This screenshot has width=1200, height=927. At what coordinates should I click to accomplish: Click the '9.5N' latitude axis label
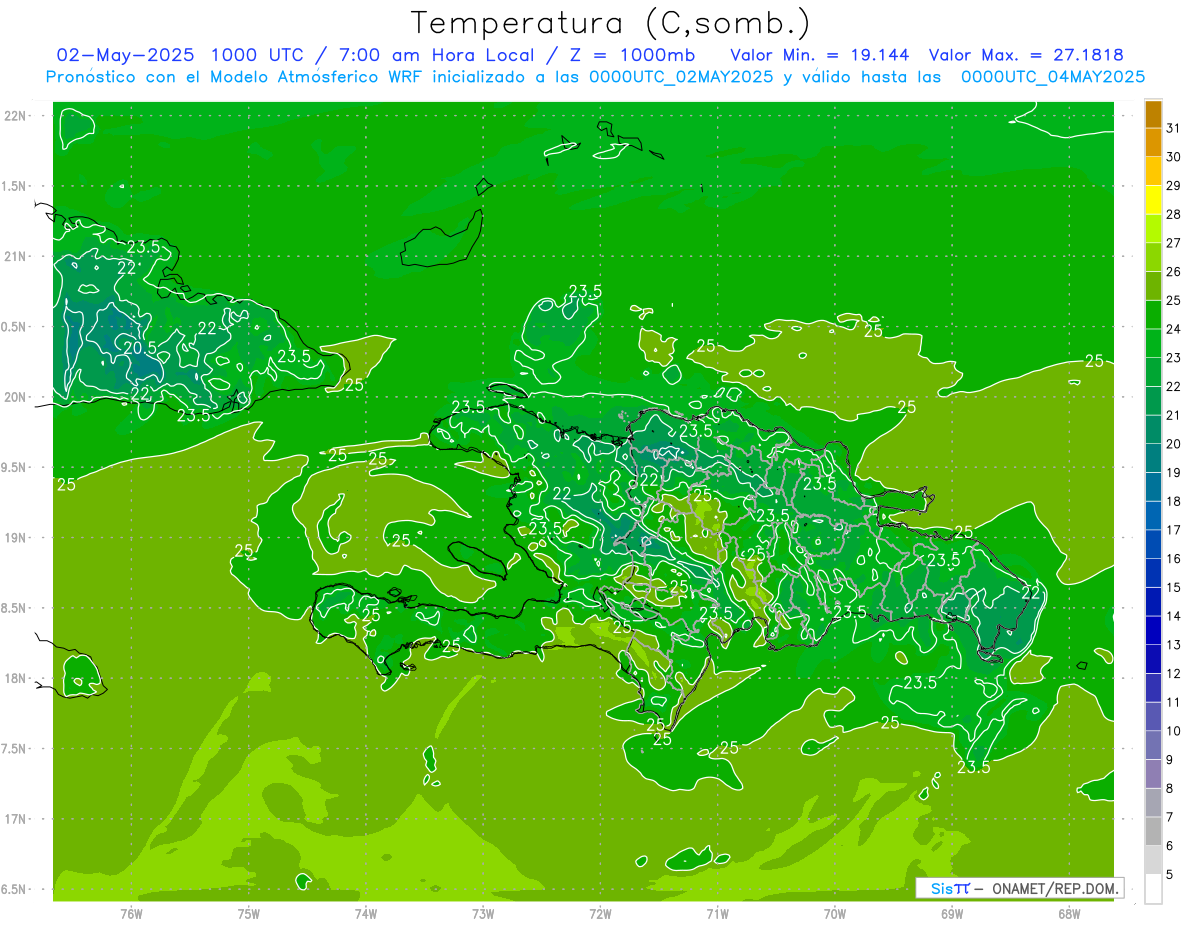coord(15,467)
